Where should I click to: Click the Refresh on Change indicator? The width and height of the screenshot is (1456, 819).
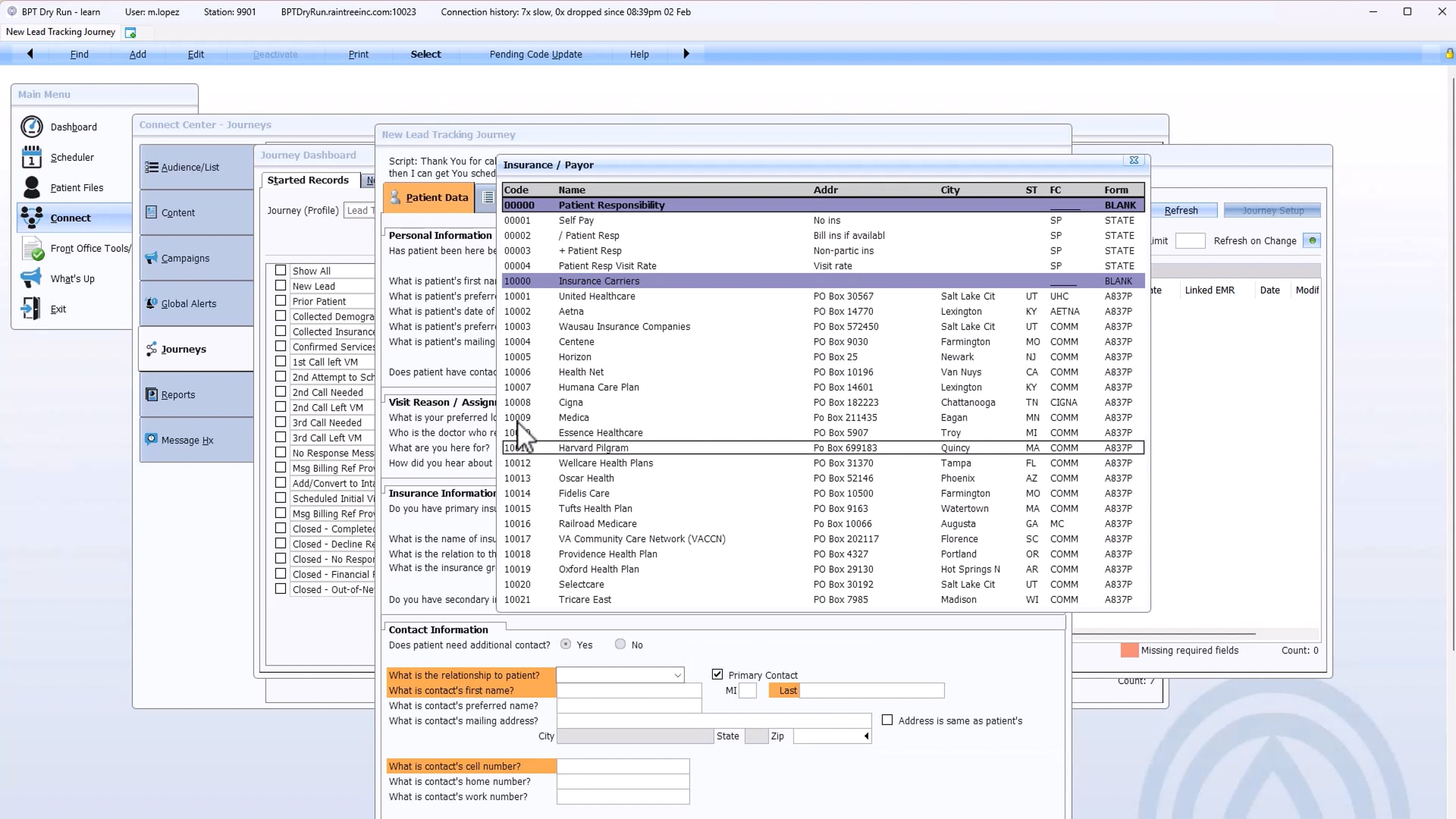tap(1312, 241)
